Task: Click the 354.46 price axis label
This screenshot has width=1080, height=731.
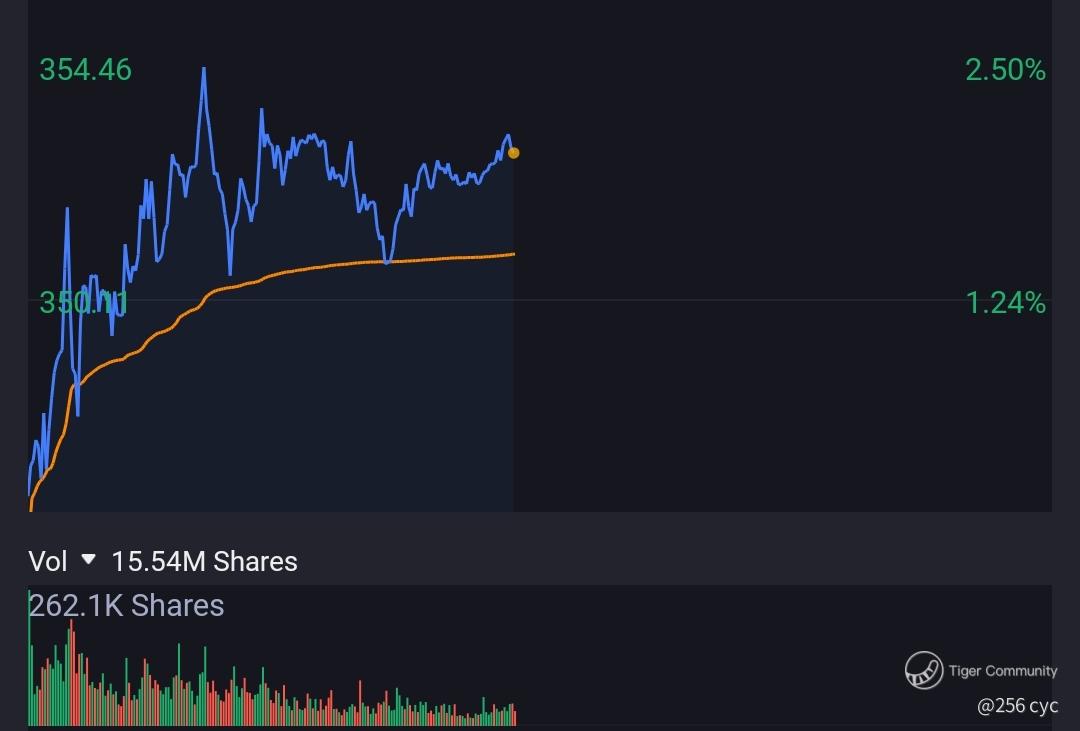Action: click(x=85, y=70)
